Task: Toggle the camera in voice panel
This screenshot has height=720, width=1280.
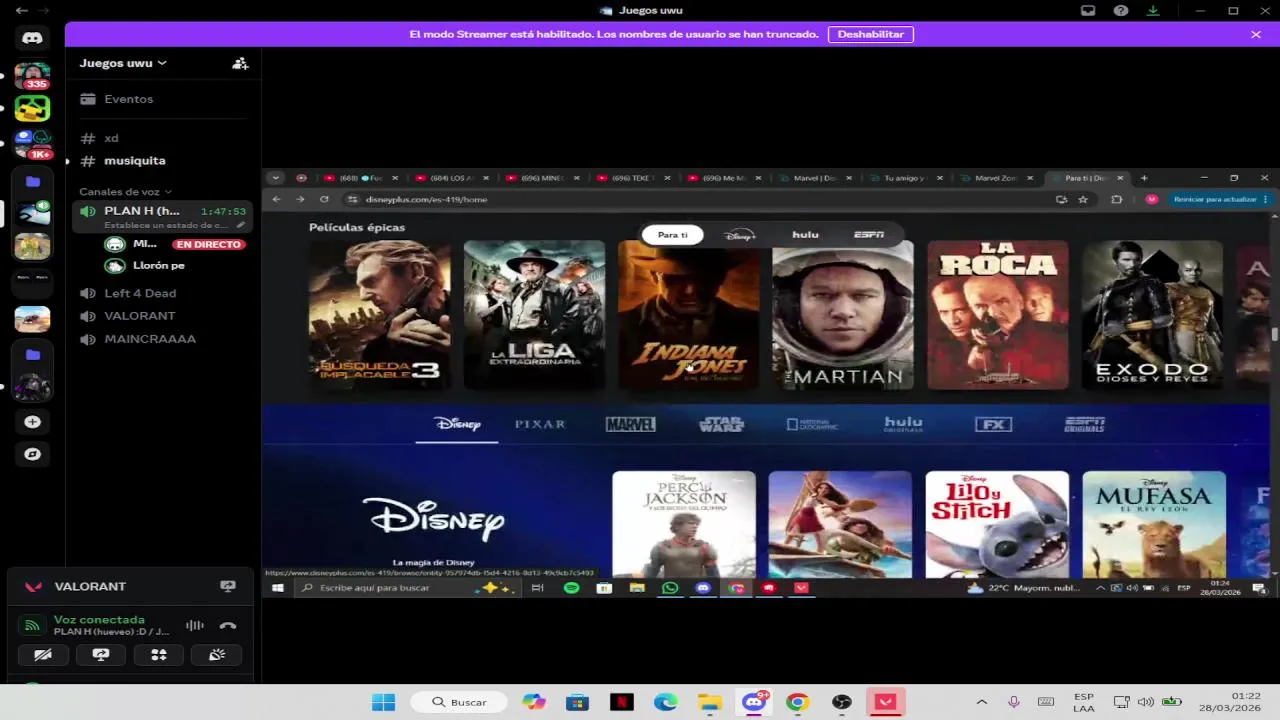Action: click(x=43, y=655)
